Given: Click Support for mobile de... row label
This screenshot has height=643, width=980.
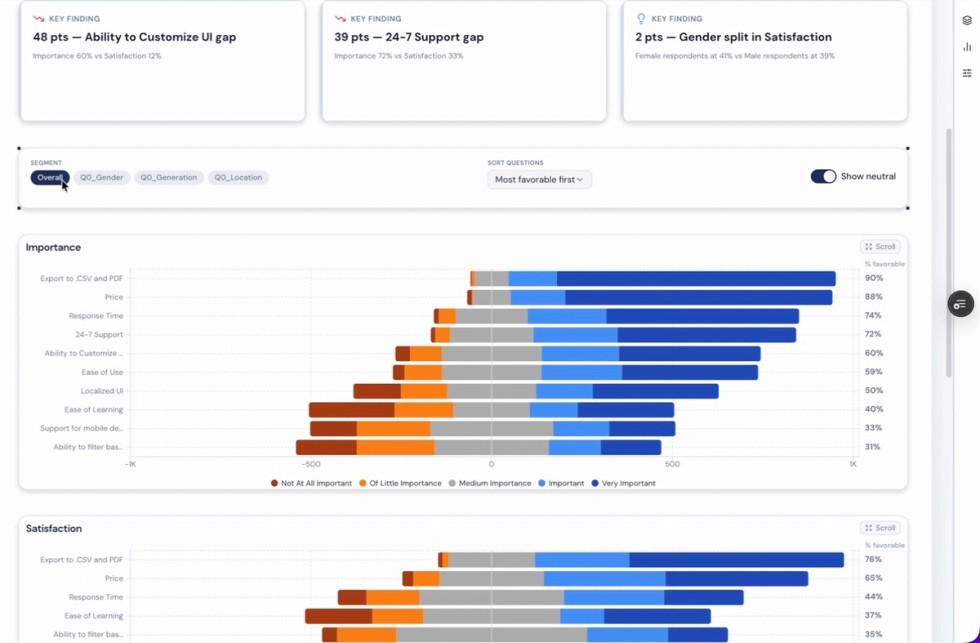Looking at the screenshot, I should (82, 429).
